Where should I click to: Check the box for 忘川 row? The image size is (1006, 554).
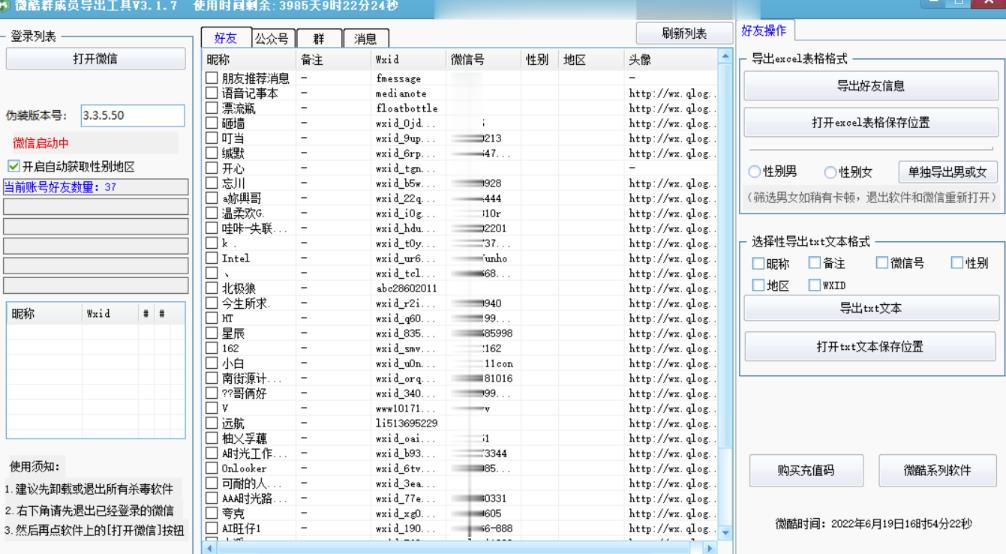pyautogui.click(x=212, y=183)
